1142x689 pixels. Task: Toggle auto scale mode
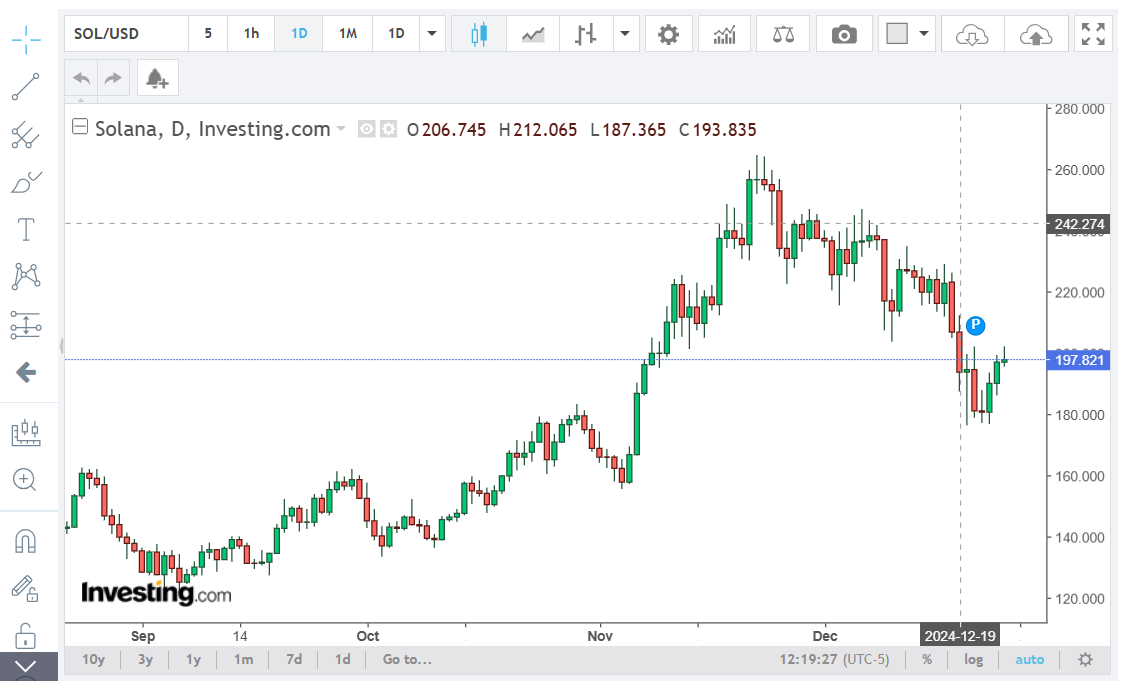(x=1030, y=659)
